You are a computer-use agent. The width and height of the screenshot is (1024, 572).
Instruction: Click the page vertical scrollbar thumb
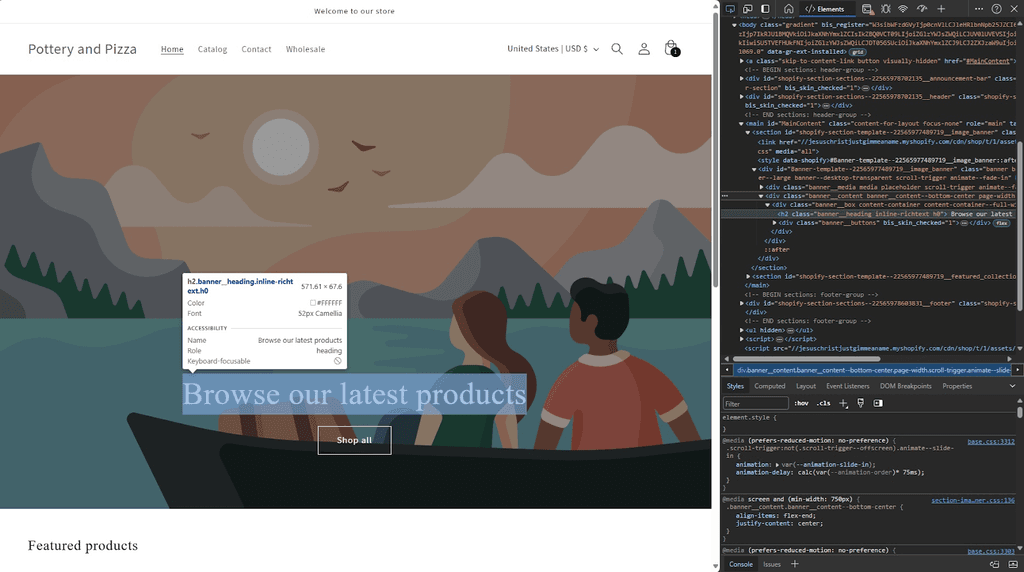(x=716, y=150)
